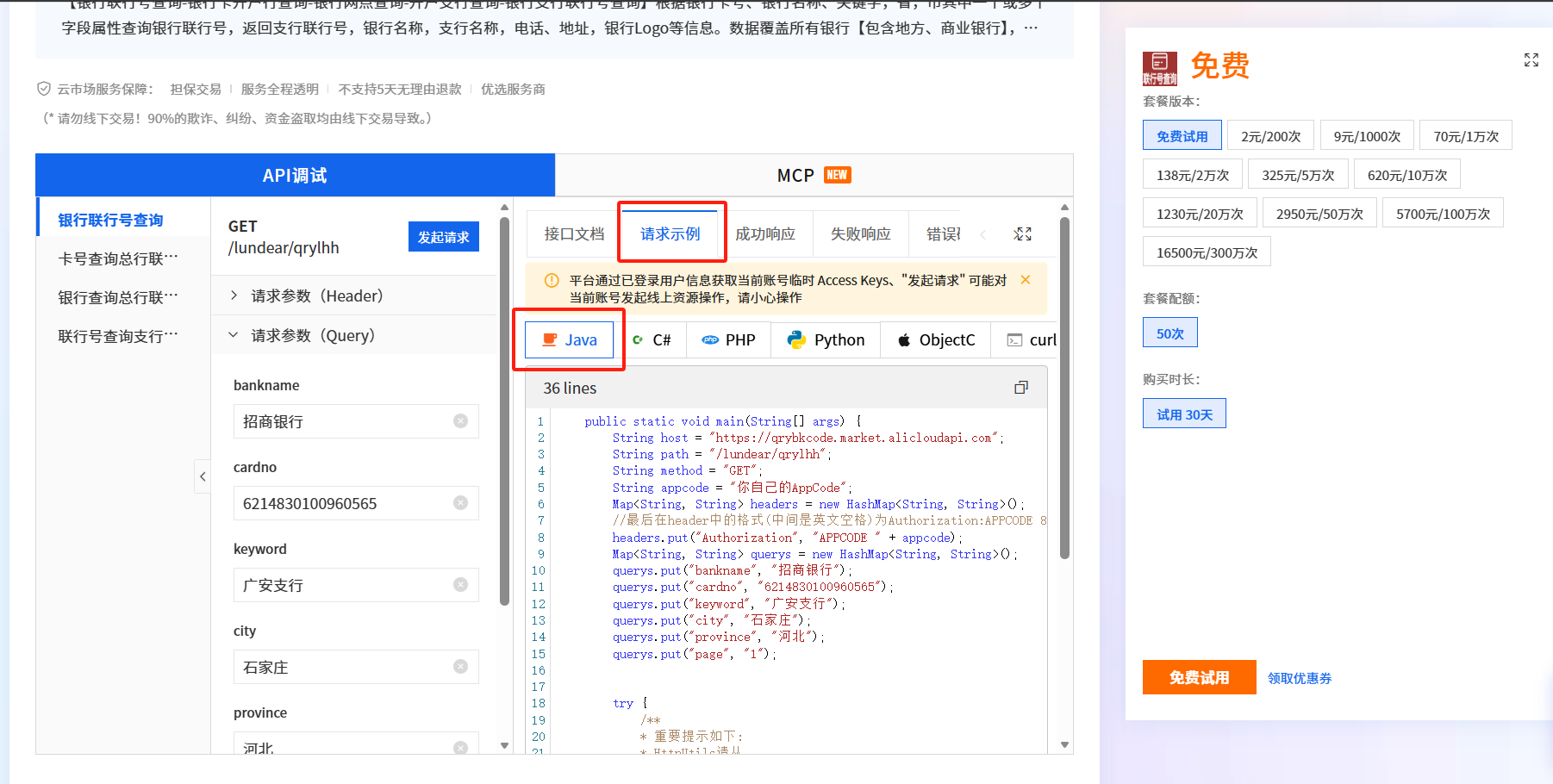Select the 免费试用 pricing option
1553x784 pixels.
tap(1182, 134)
